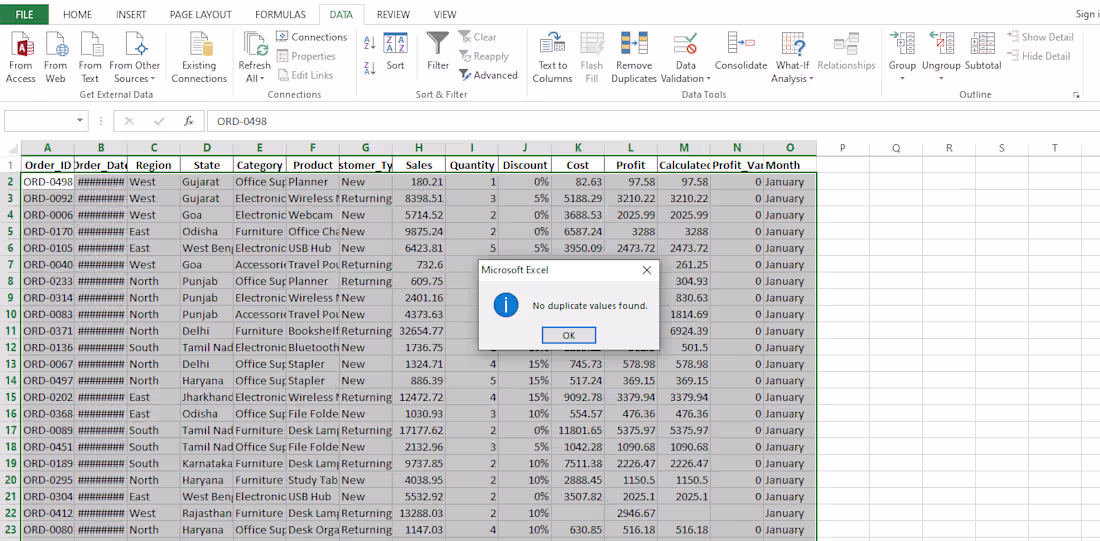This screenshot has width=1100, height=541.
Task: Sort Z to A descending
Action: pyautogui.click(x=370, y=68)
